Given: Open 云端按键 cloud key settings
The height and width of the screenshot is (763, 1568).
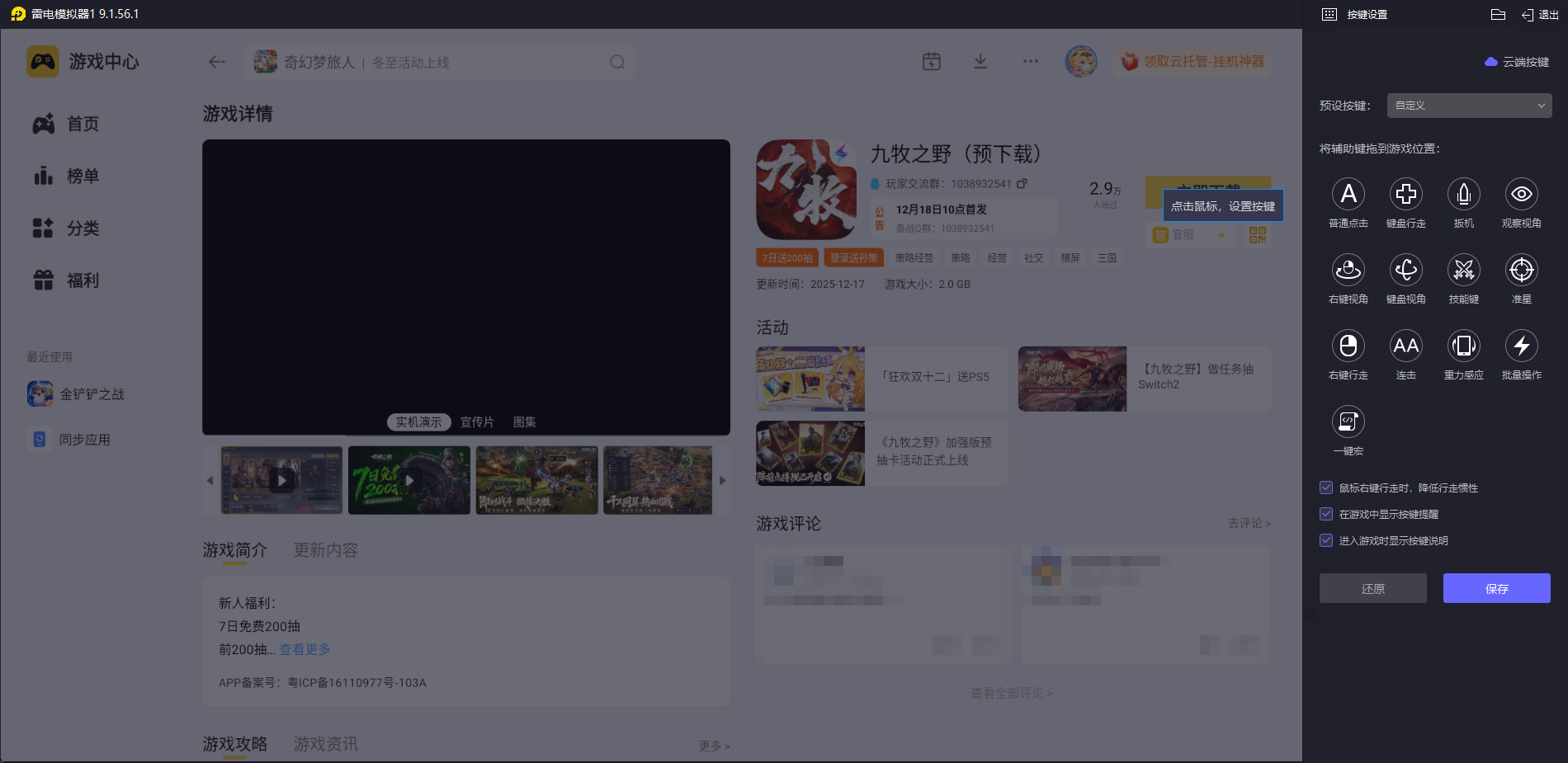Looking at the screenshot, I should coord(1517,62).
